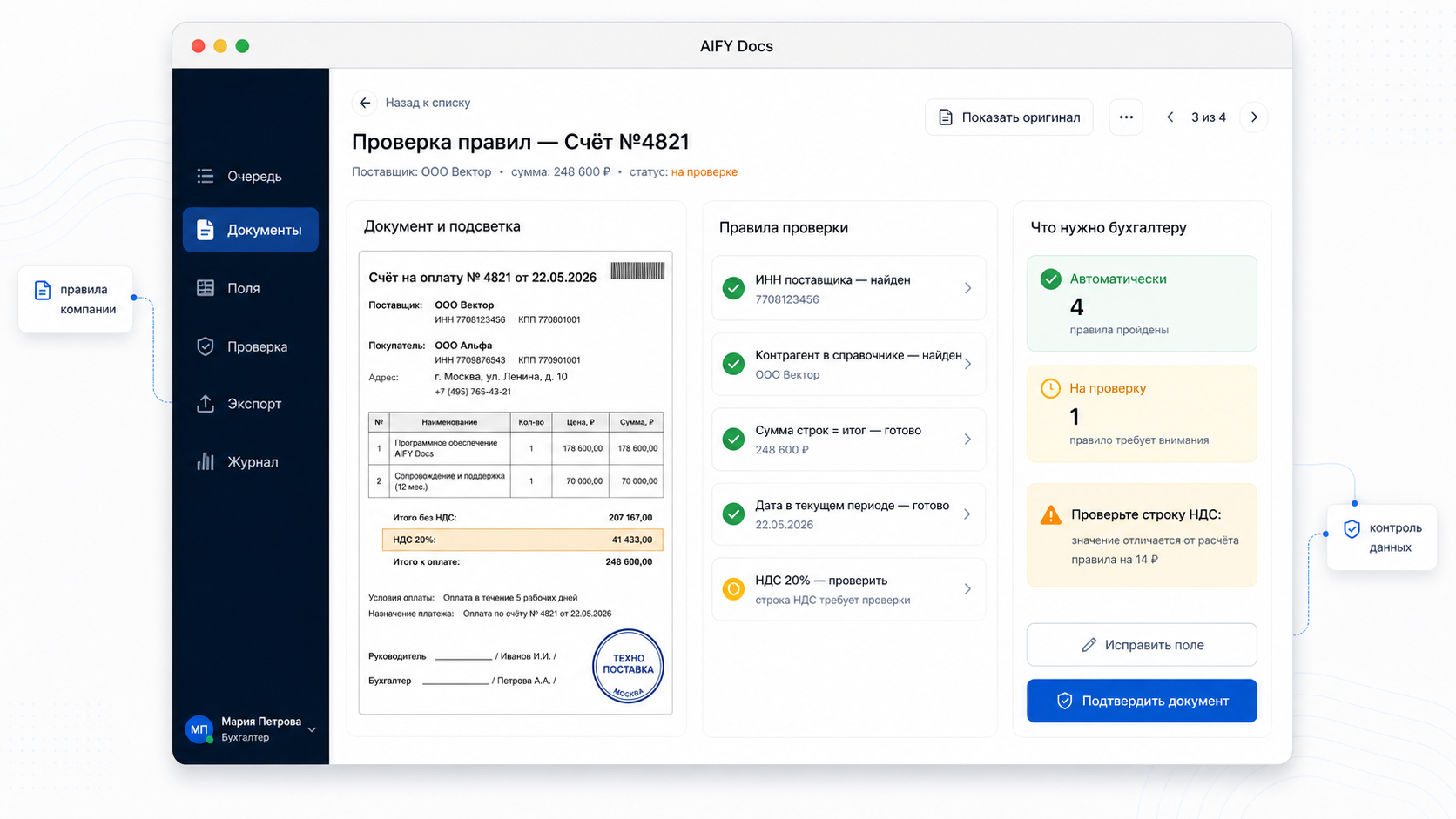Open Проверка in the sidebar
Viewport: 1456px width, 819px height.
coord(251,346)
